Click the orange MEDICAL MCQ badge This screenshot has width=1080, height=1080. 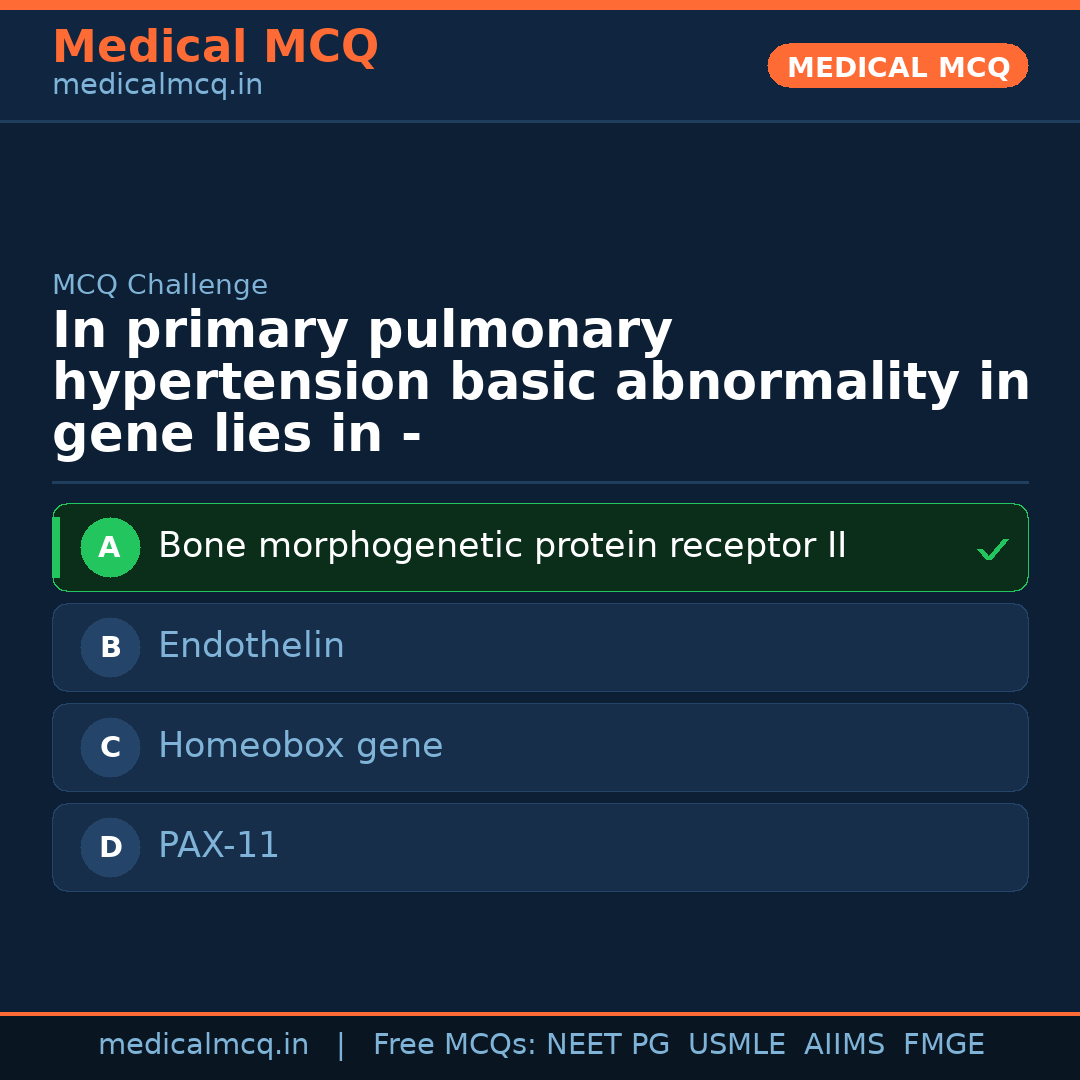pyautogui.click(x=897, y=67)
